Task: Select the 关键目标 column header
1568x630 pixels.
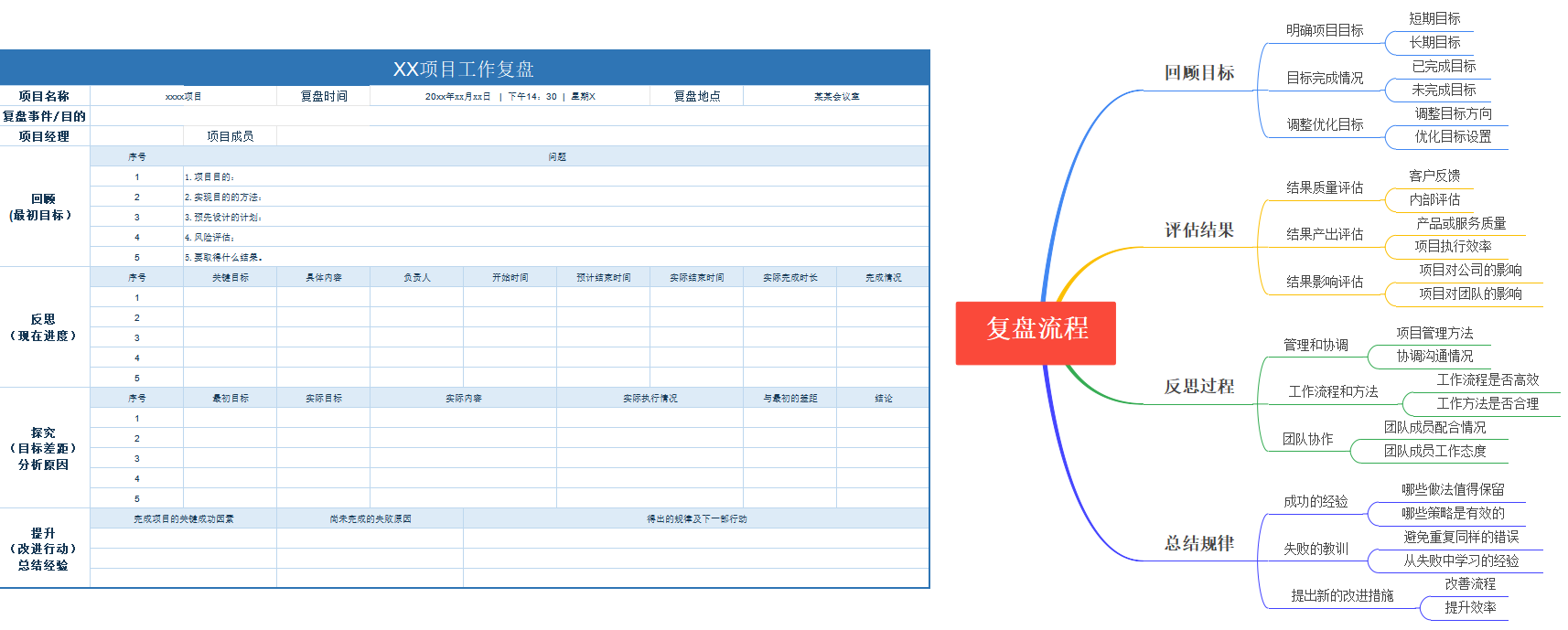Action: pyautogui.click(x=230, y=277)
